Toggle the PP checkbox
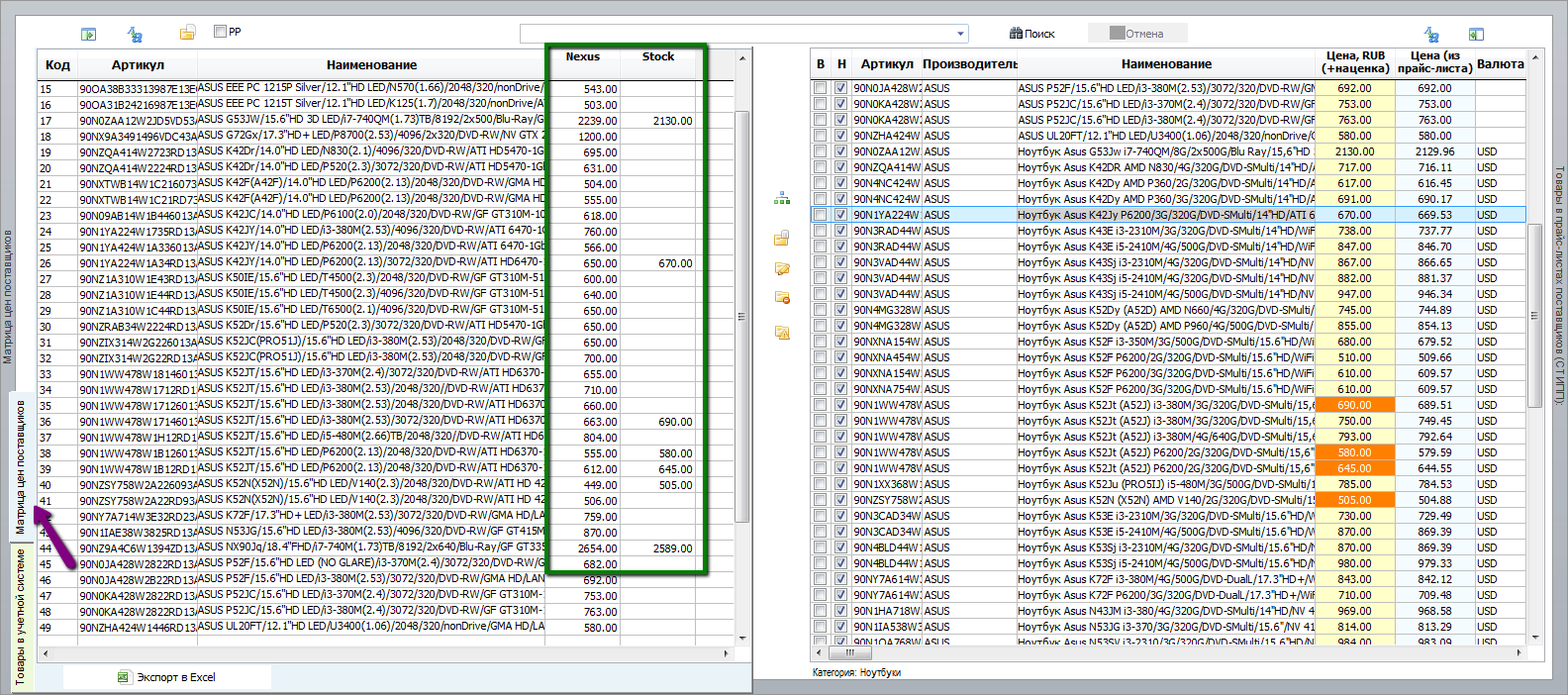Viewport: 1568px width, 695px height. click(x=220, y=32)
